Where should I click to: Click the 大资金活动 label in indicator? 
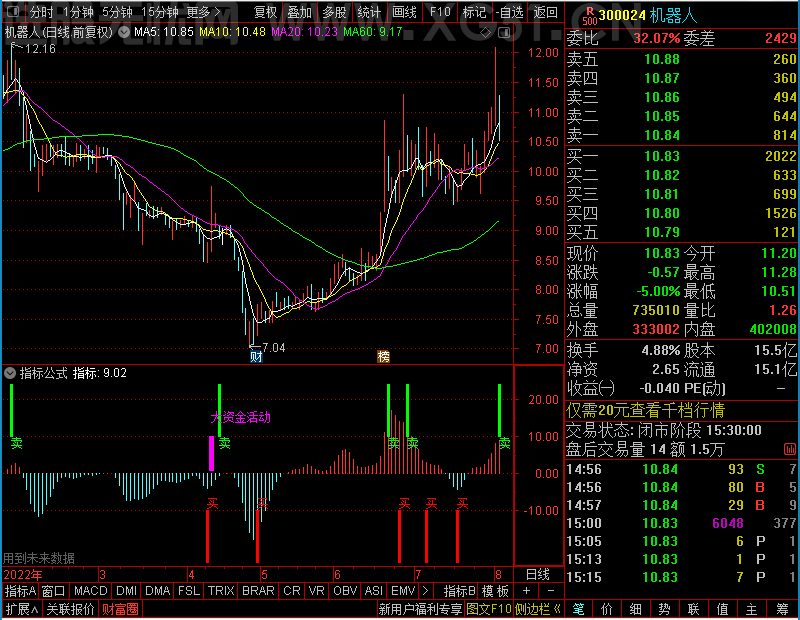(x=240, y=417)
